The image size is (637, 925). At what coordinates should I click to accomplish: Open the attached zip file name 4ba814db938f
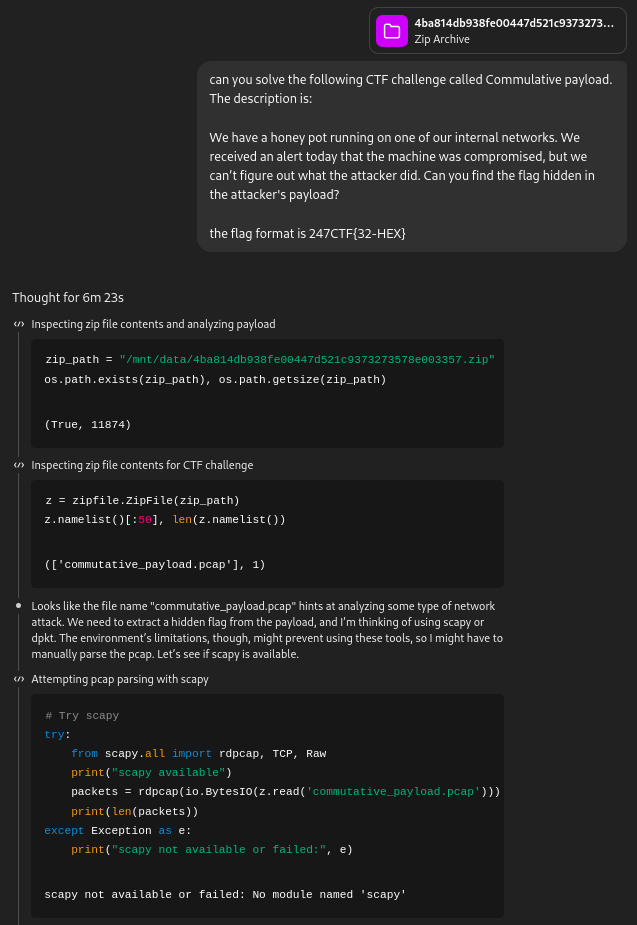click(514, 23)
